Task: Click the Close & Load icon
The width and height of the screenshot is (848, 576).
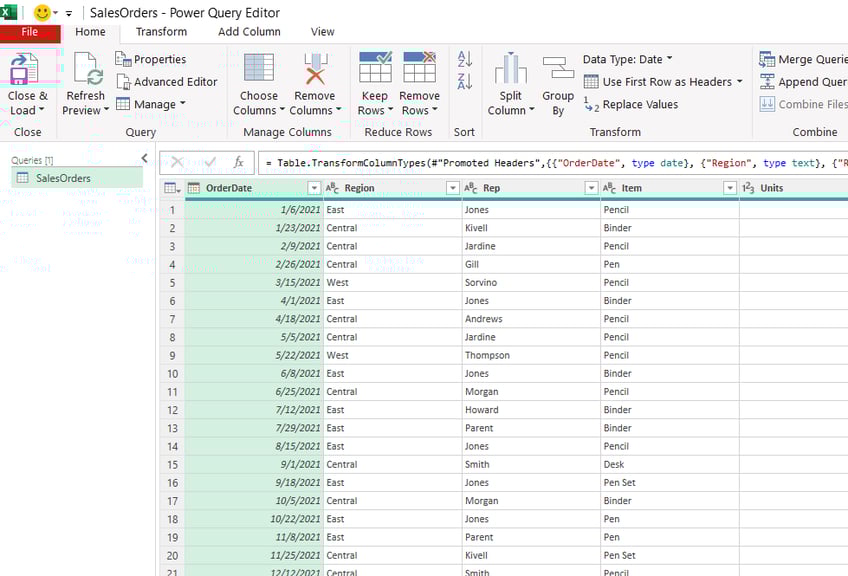Action: click(x=24, y=69)
